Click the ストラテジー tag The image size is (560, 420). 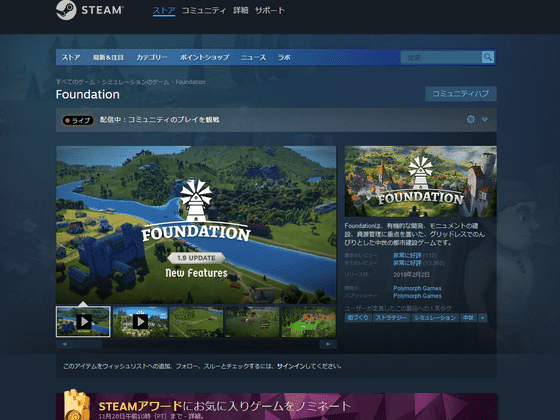point(391,318)
